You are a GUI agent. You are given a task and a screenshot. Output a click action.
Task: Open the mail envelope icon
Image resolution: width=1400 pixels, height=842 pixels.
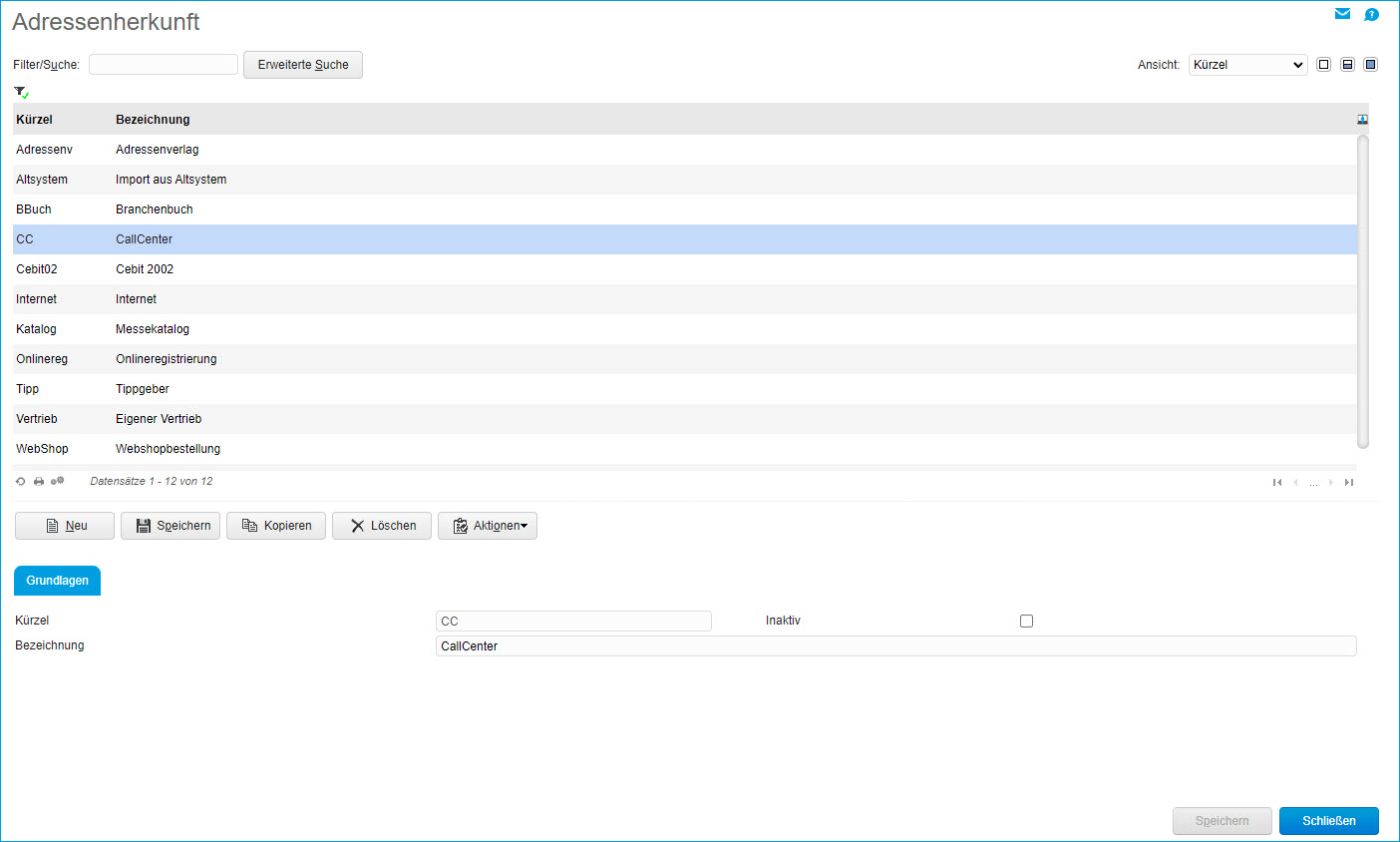1342,14
